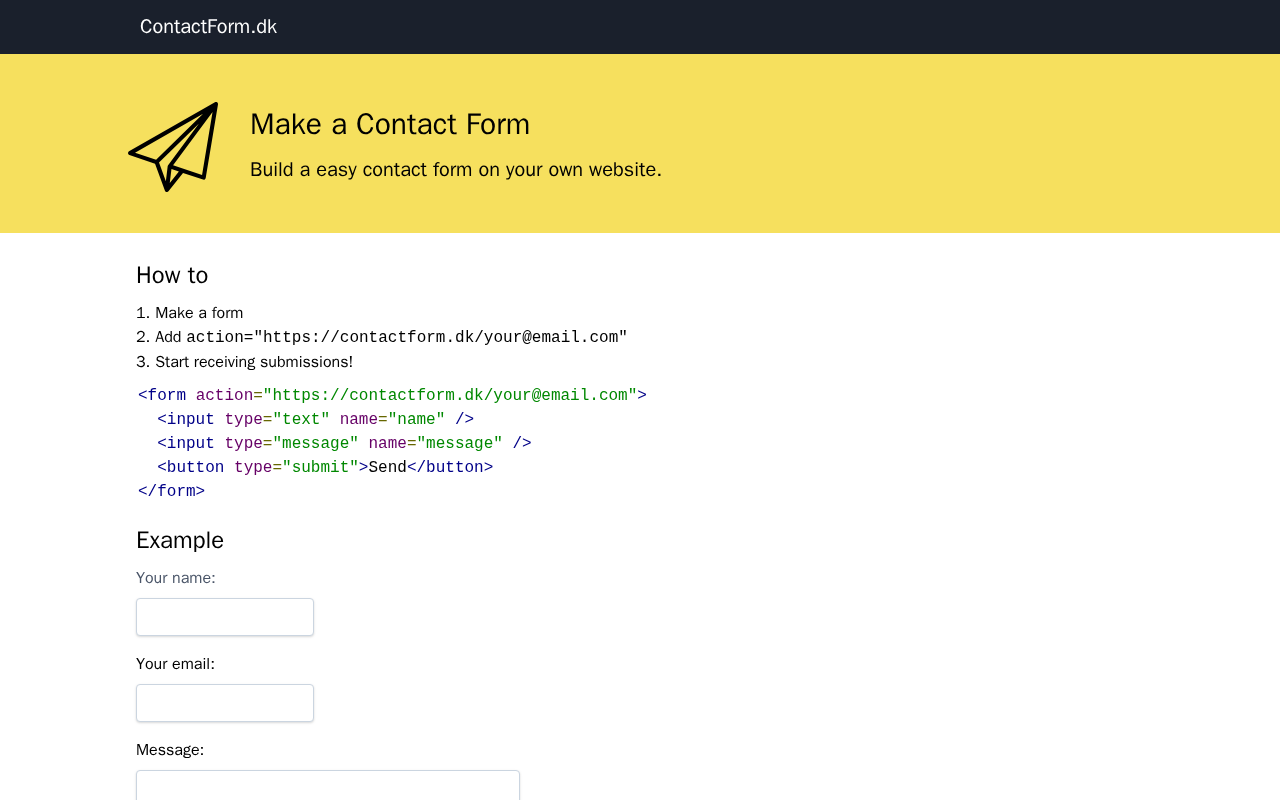Image resolution: width=1280 pixels, height=800 pixels.
Task: Click the "Build a easy contact form" subtitle
Action: tap(455, 169)
